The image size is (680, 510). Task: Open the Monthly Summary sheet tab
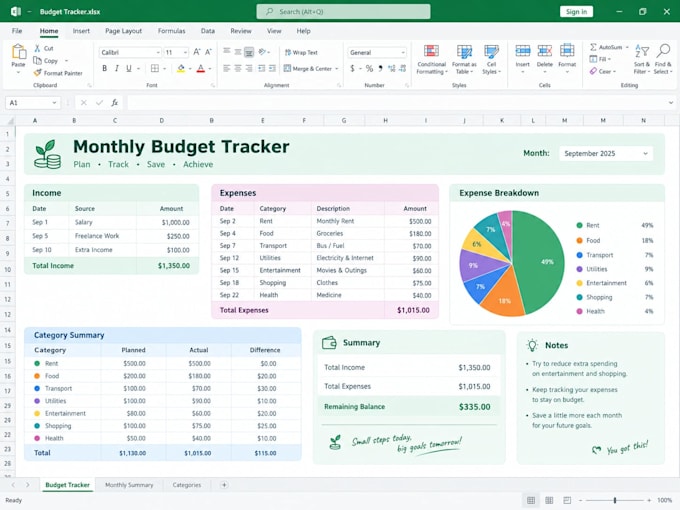[129, 485]
